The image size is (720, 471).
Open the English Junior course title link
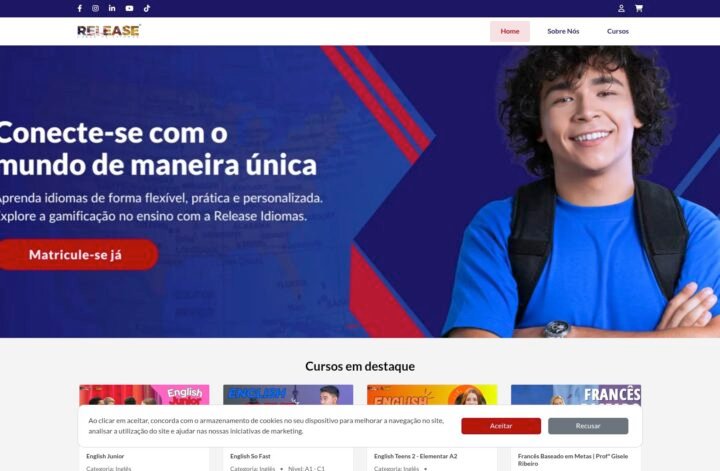coord(105,456)
